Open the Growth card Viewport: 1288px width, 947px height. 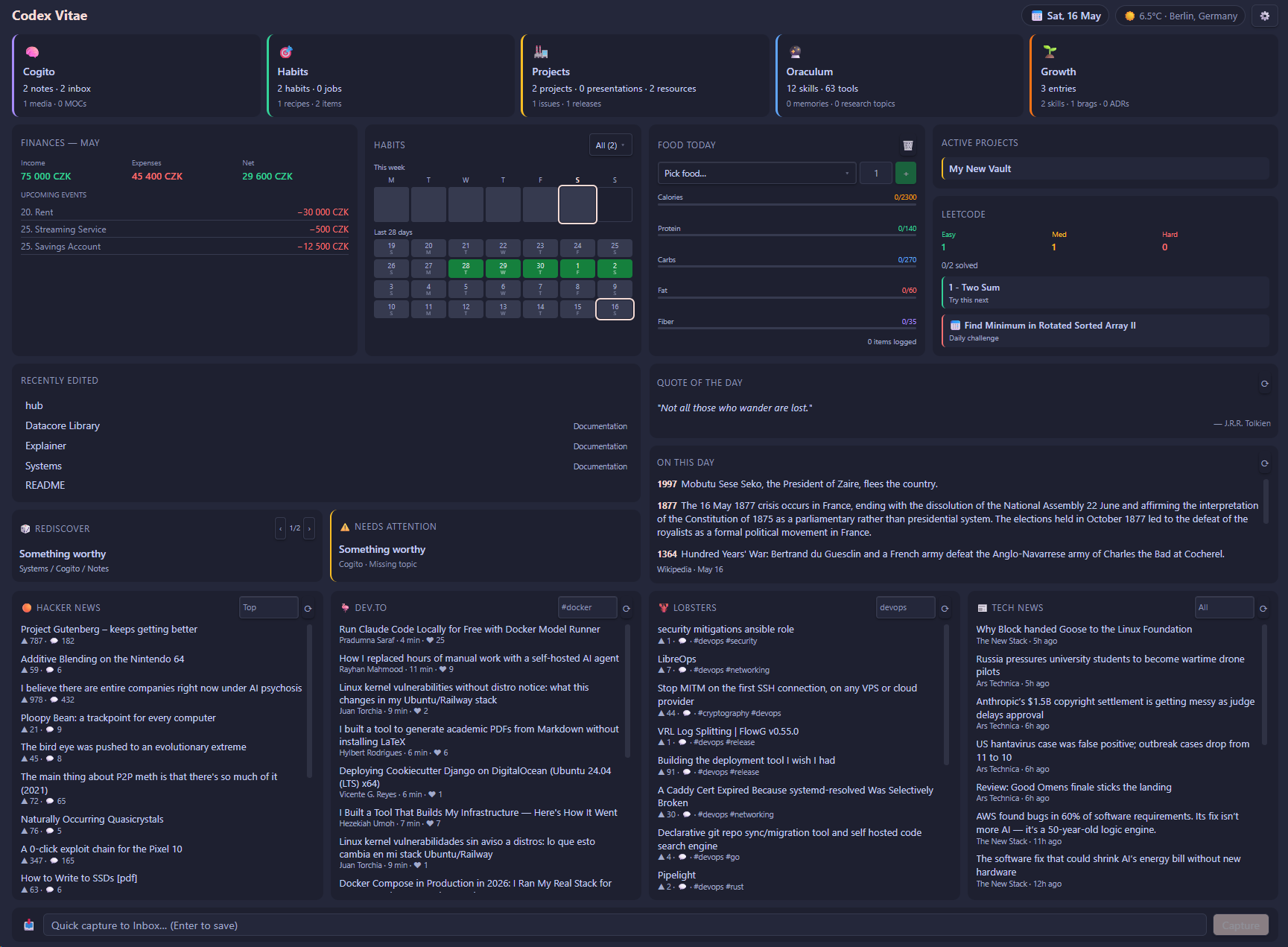click(1154, 75)
